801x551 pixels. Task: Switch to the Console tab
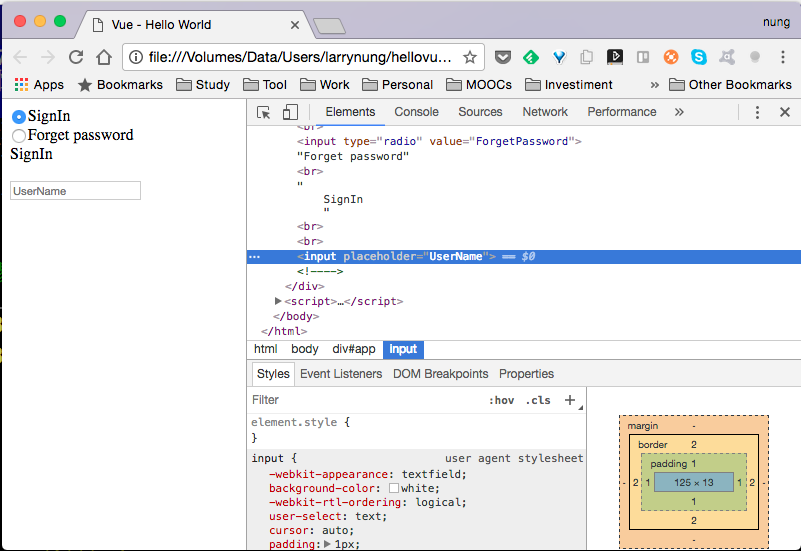[416, 112]
